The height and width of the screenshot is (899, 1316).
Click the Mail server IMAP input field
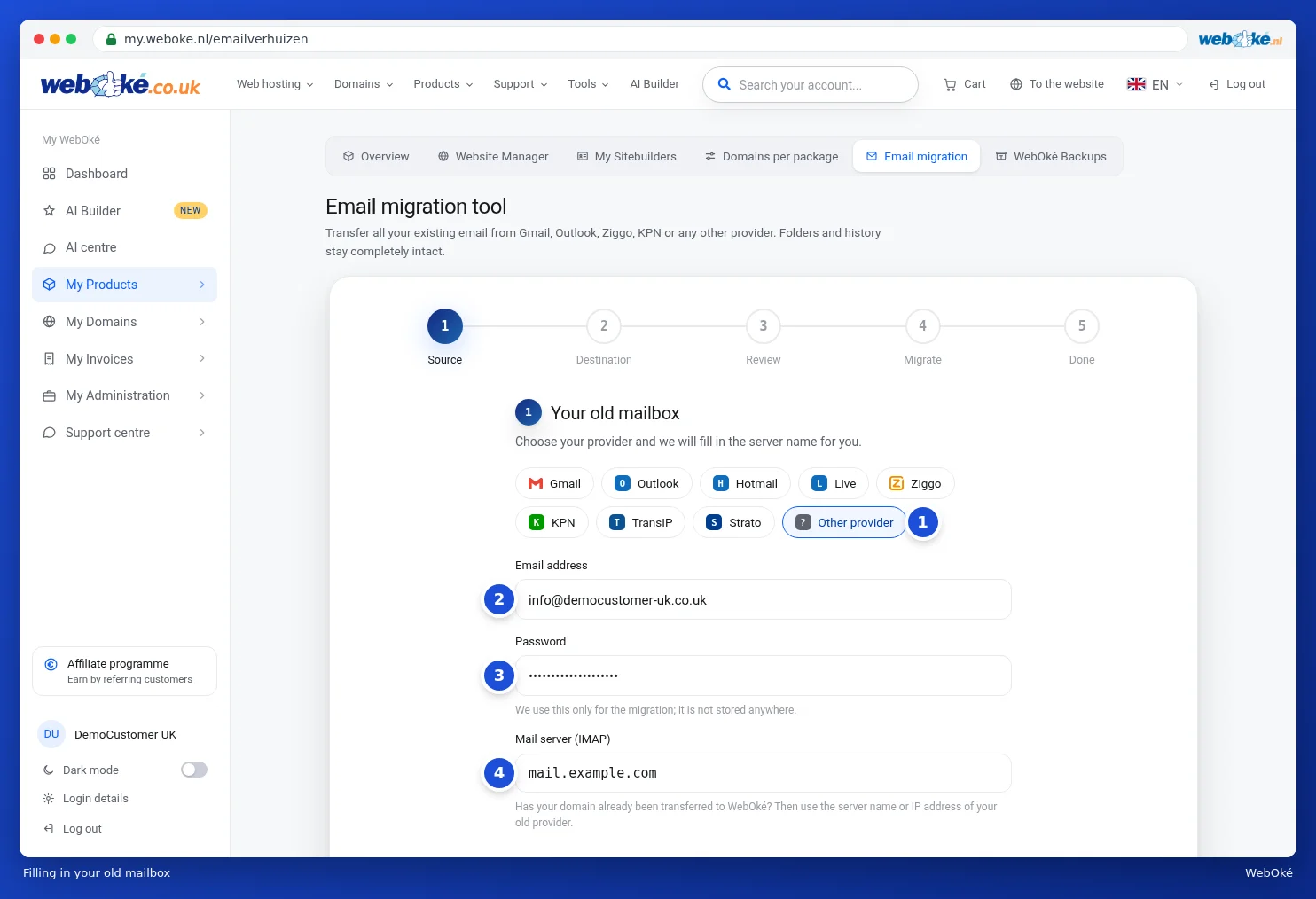764,773
